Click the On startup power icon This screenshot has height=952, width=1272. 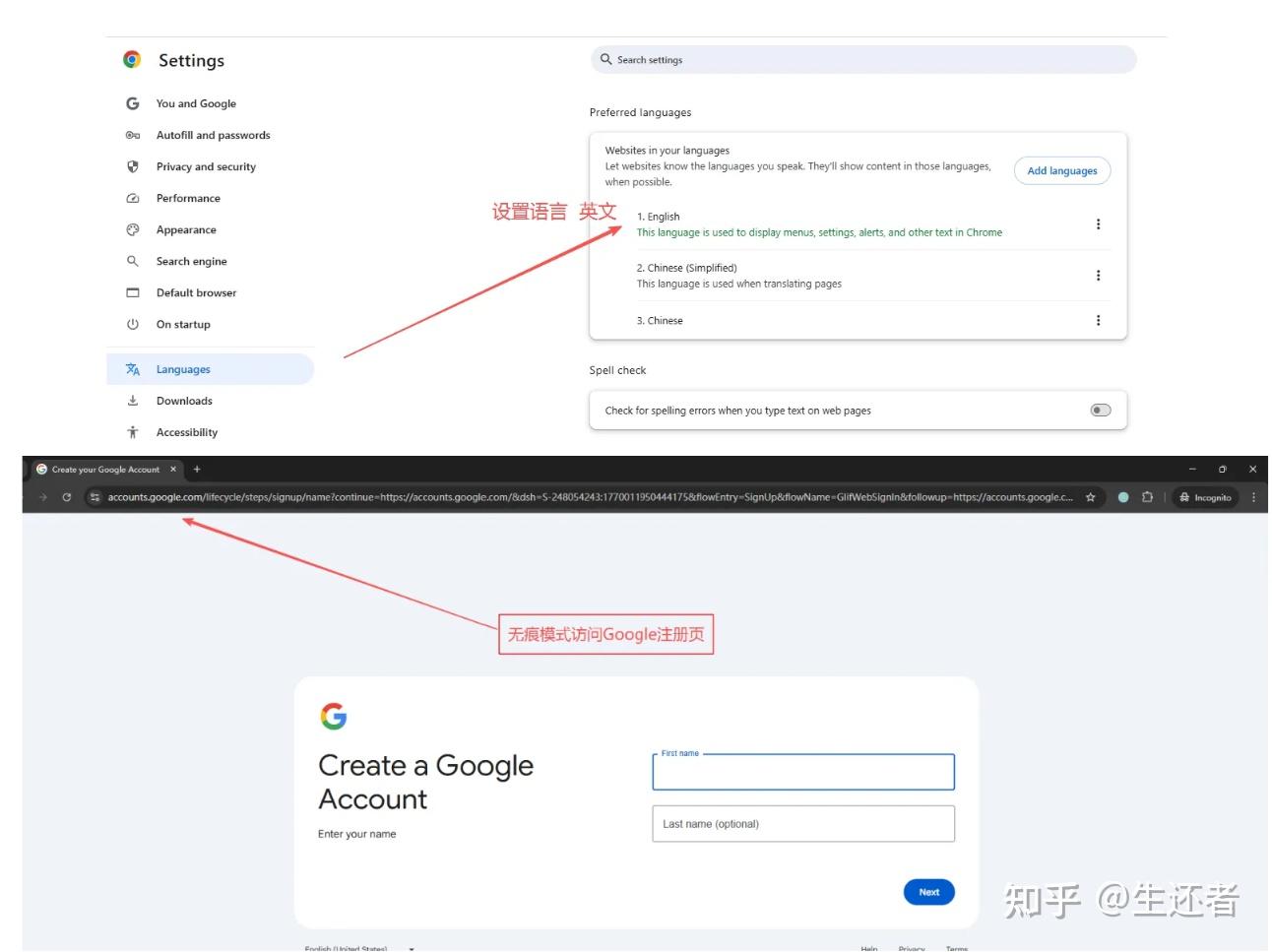133,324
